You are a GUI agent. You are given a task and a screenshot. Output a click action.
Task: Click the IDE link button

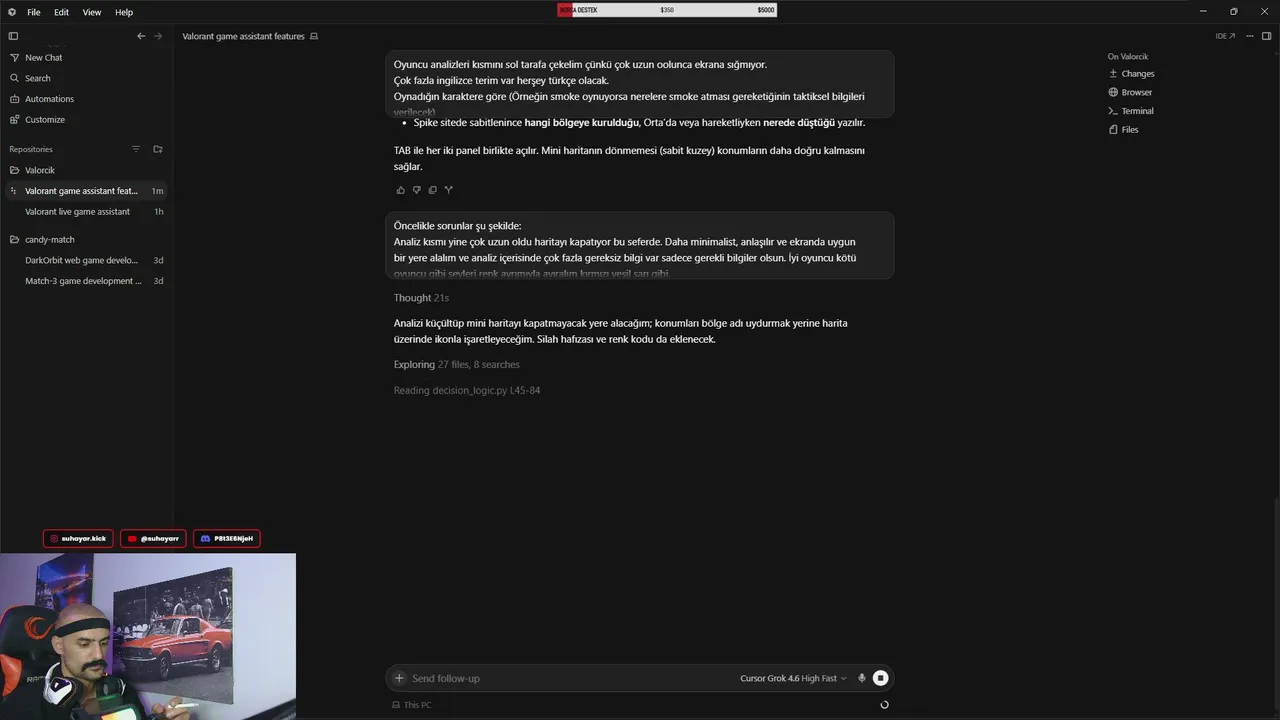[1225, 36]
